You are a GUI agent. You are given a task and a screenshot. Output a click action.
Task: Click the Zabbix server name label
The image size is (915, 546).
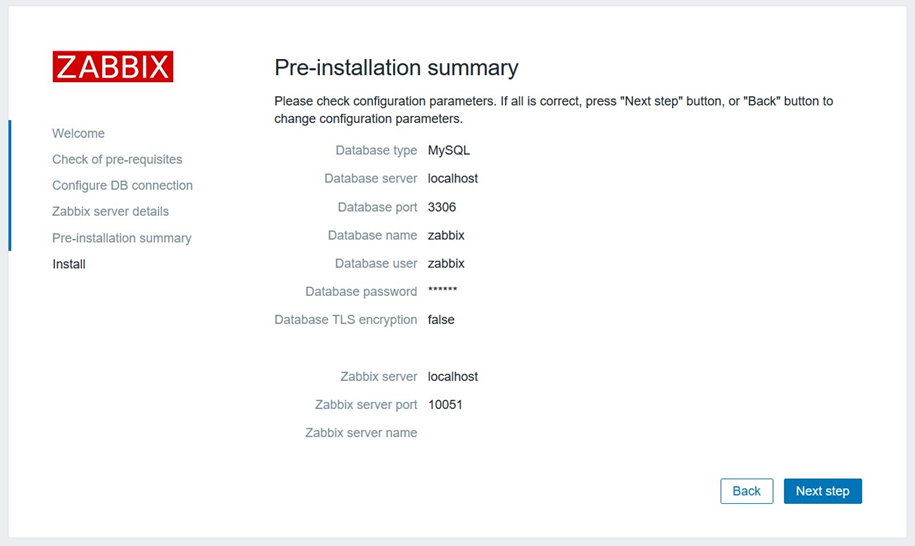pyautogui.click(x=361, y=433)
